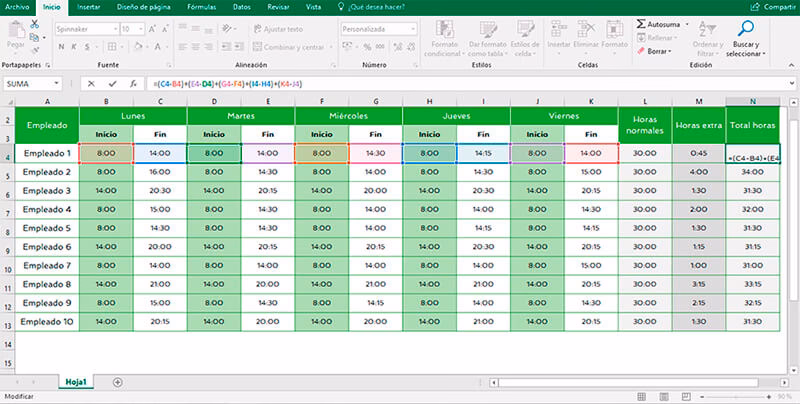
Task: Open the Personalizada number format dropdown
Action: (413, 30)
